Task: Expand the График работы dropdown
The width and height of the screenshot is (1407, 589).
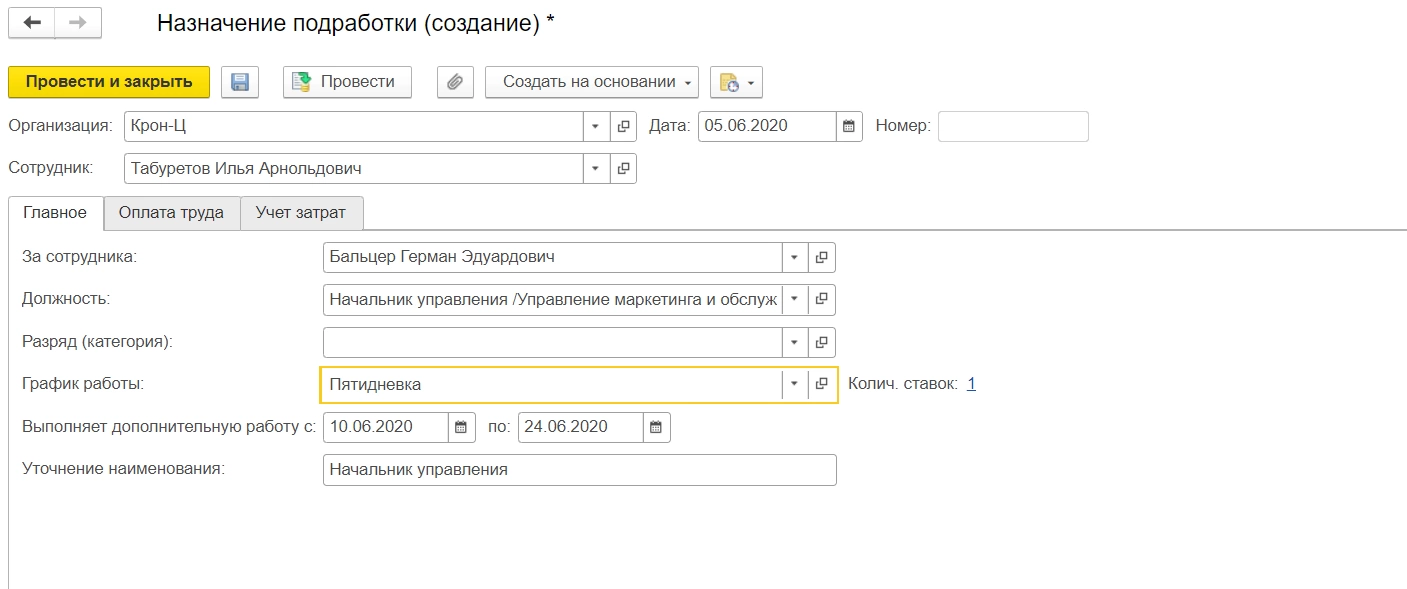Action: click(x=794, y=384)
